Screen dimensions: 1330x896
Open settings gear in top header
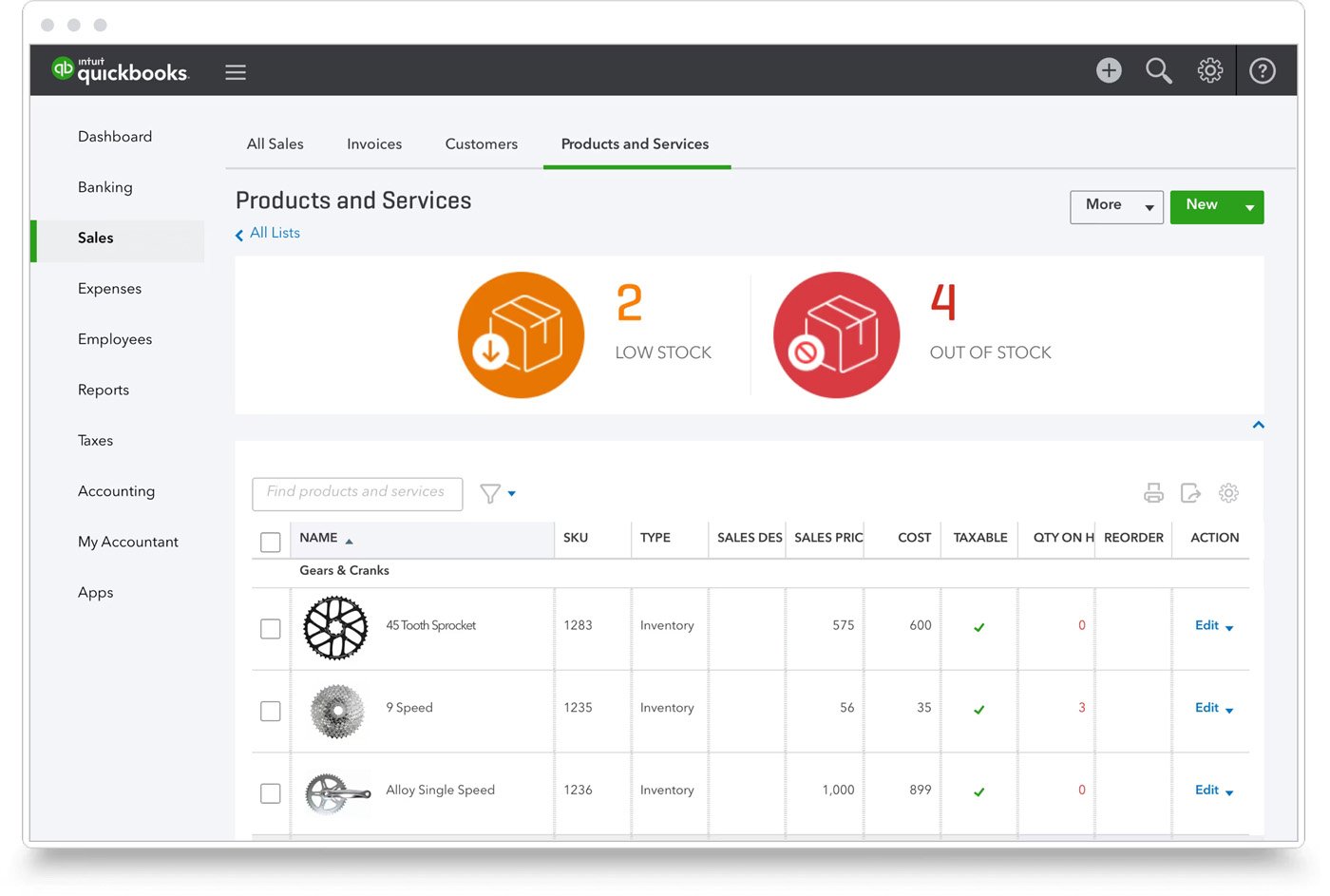coord(1209,71)
